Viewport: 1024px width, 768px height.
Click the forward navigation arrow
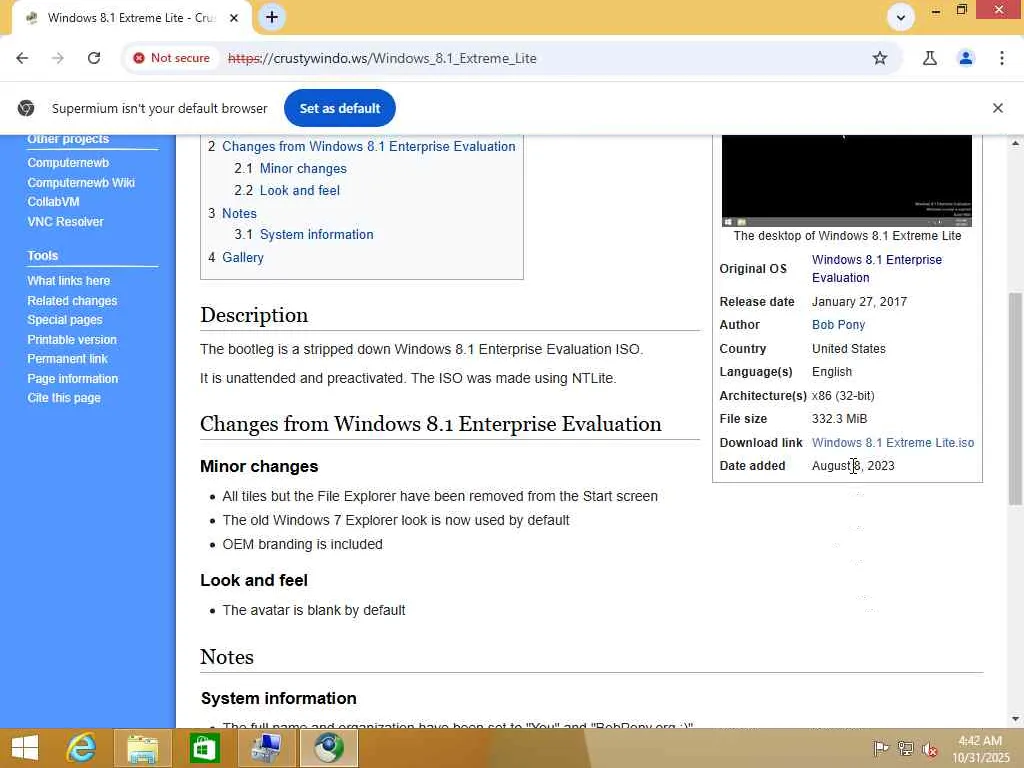[58, 58]
